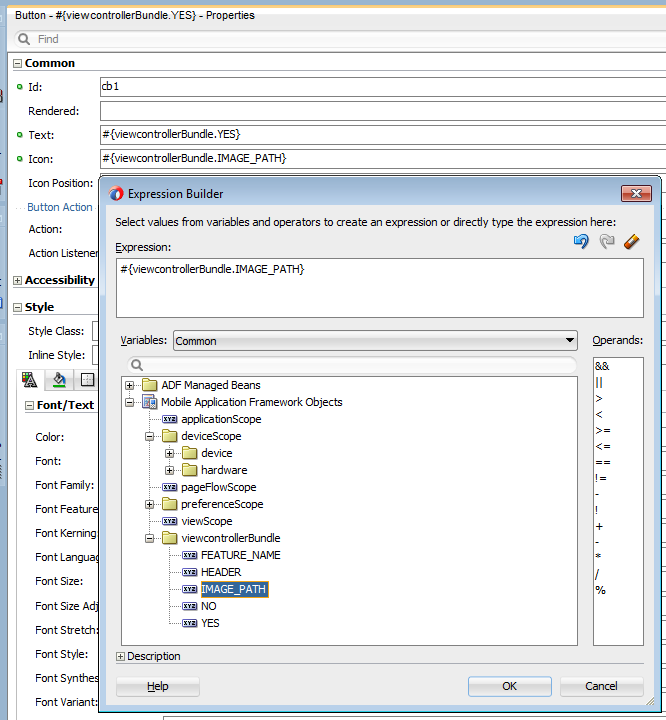Click the deviceScope folder icon
The width and height of the screenshot is (666, 720).
tap(169, 436)
